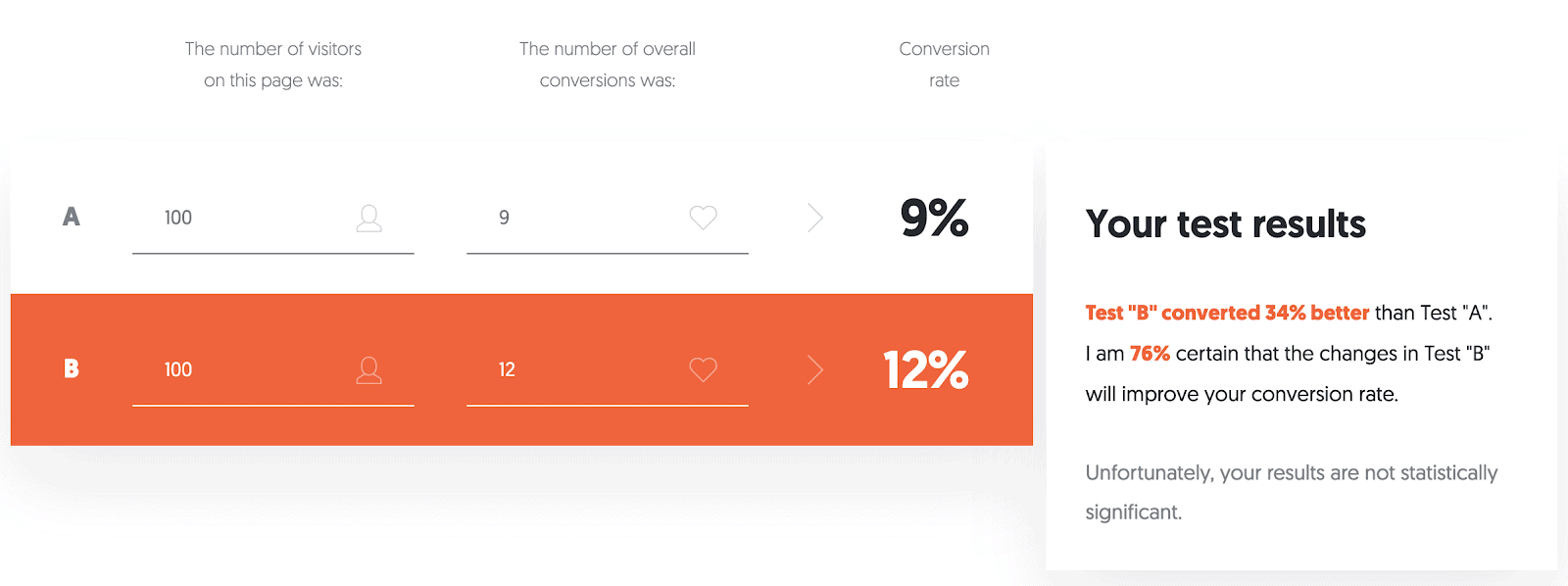
Task: Click the 12% conversion rate value
Action: point(924,369)
